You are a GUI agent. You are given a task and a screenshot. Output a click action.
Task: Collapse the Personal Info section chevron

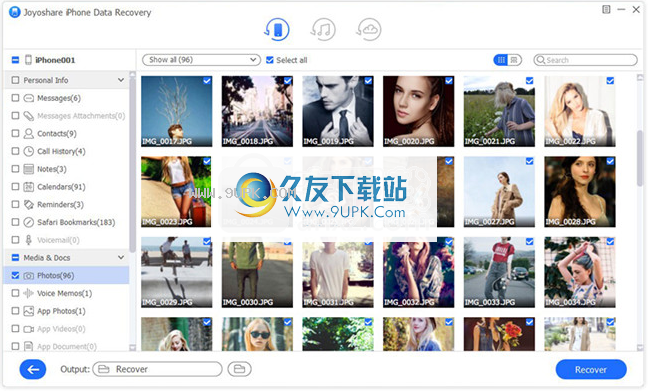[121, 80]
